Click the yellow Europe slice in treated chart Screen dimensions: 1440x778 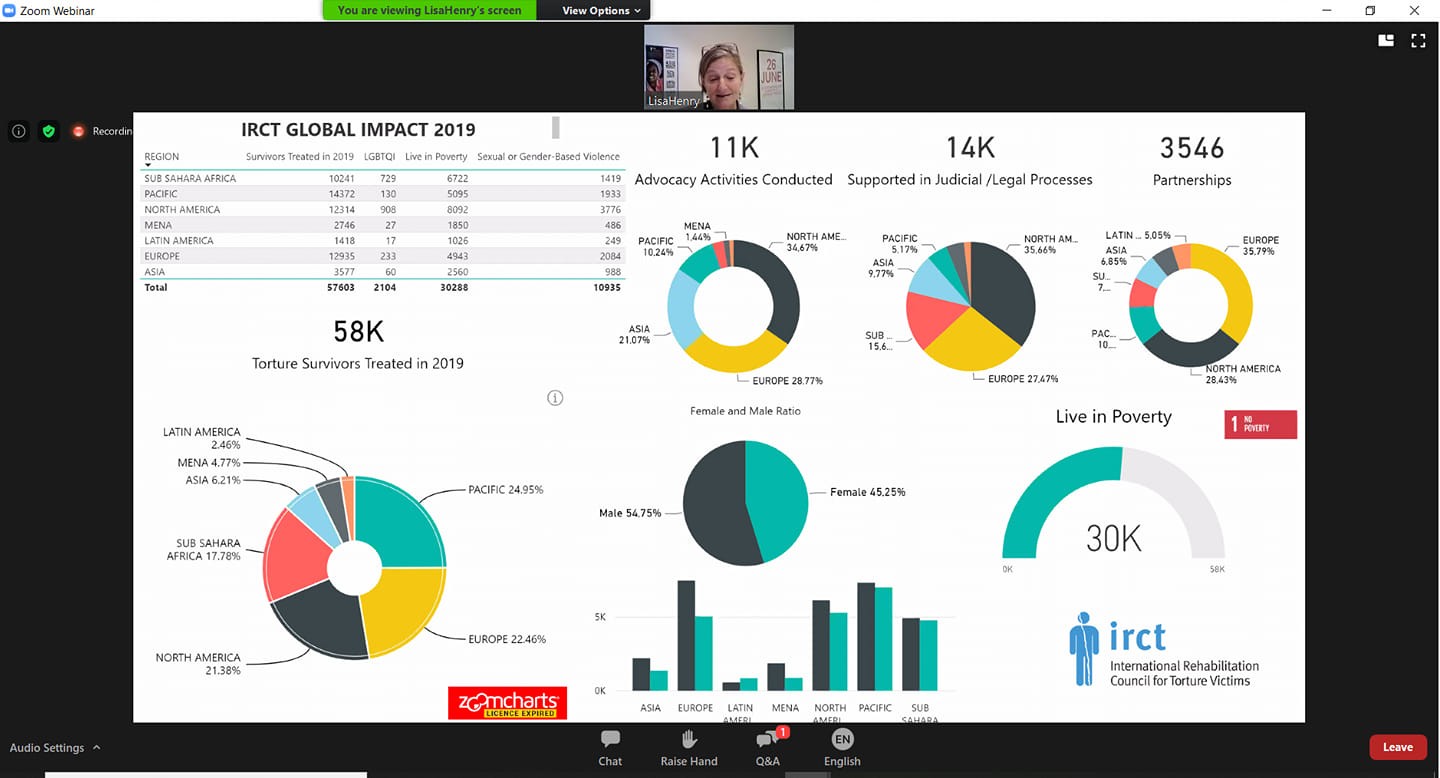point(403,611)
